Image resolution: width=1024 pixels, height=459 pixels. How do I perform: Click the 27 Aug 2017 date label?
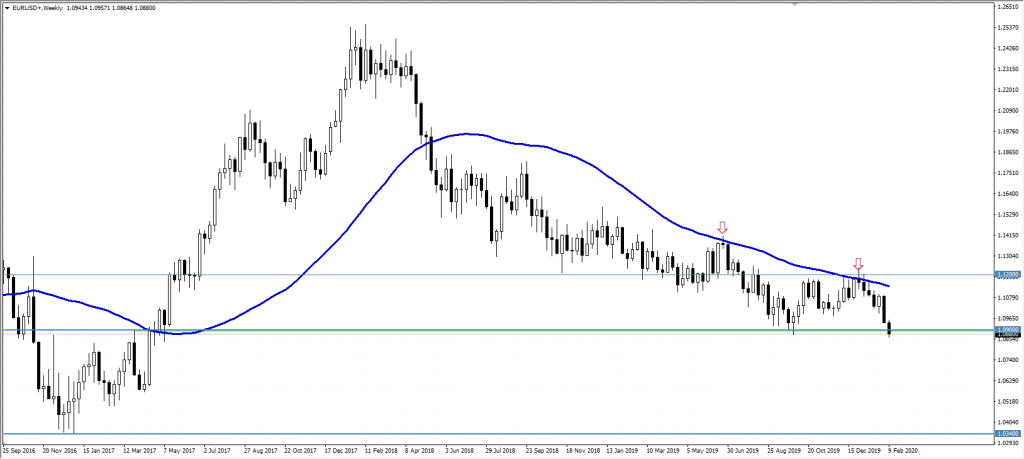coord(261,451)
